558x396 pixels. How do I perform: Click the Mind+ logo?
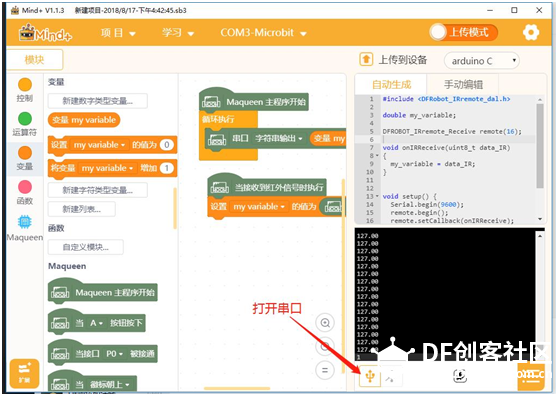45,33
